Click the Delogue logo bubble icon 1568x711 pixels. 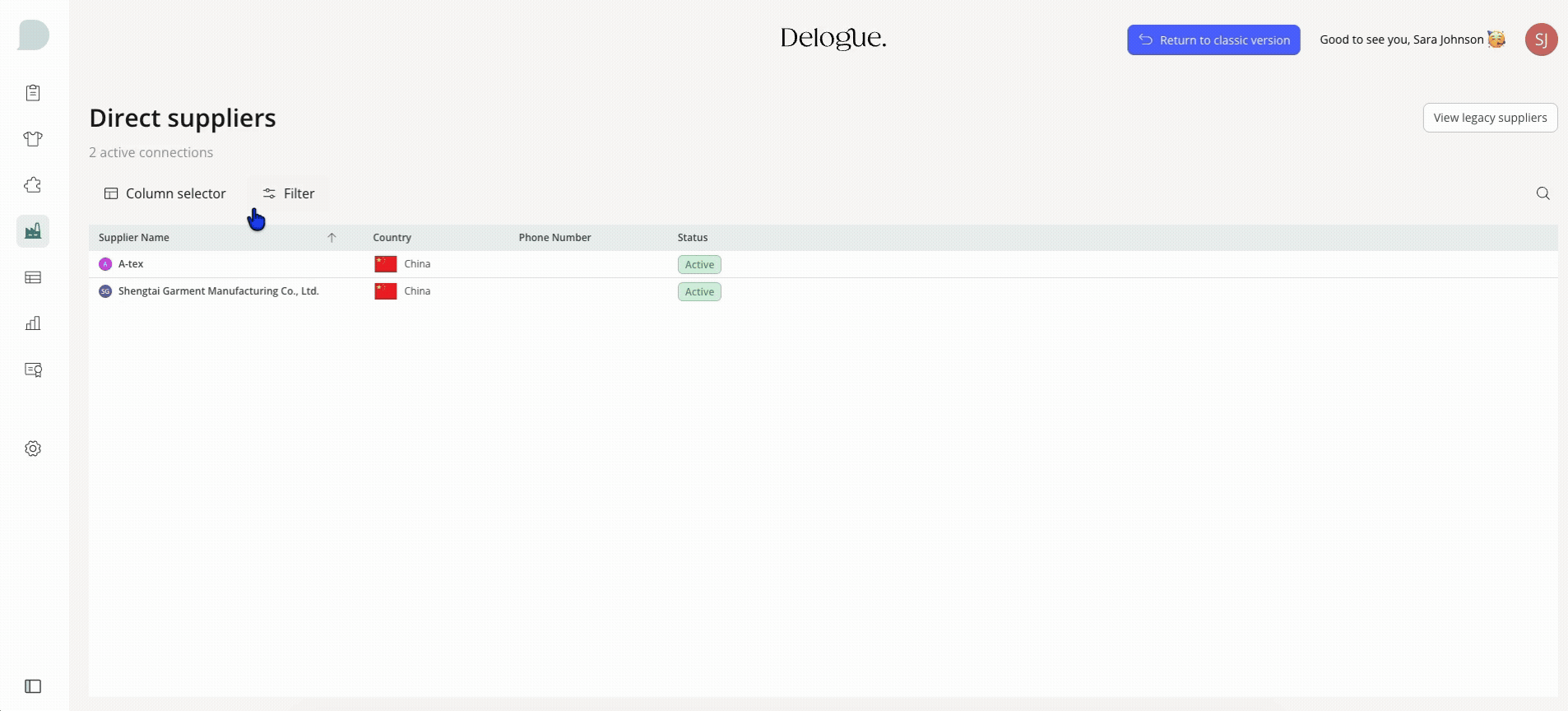(x=33, y=35)
